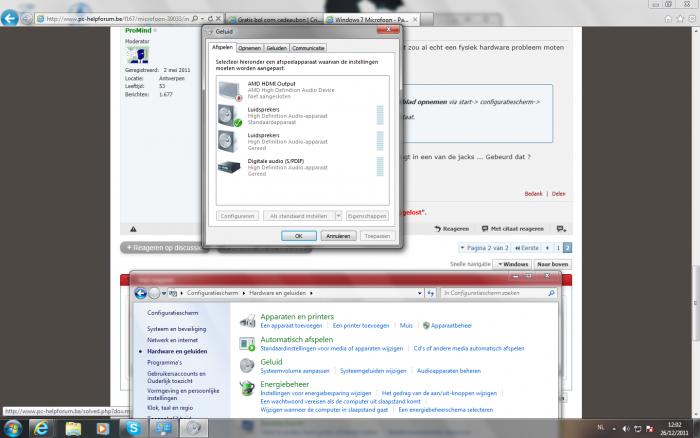Click Annuleren in the Geluid dialog

tap(338, 236)
